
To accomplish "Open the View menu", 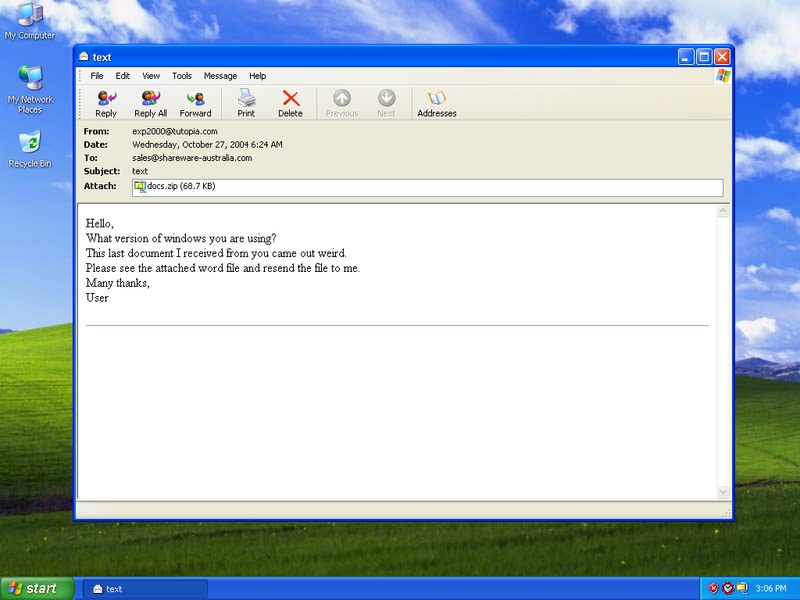I will [151, 76].
